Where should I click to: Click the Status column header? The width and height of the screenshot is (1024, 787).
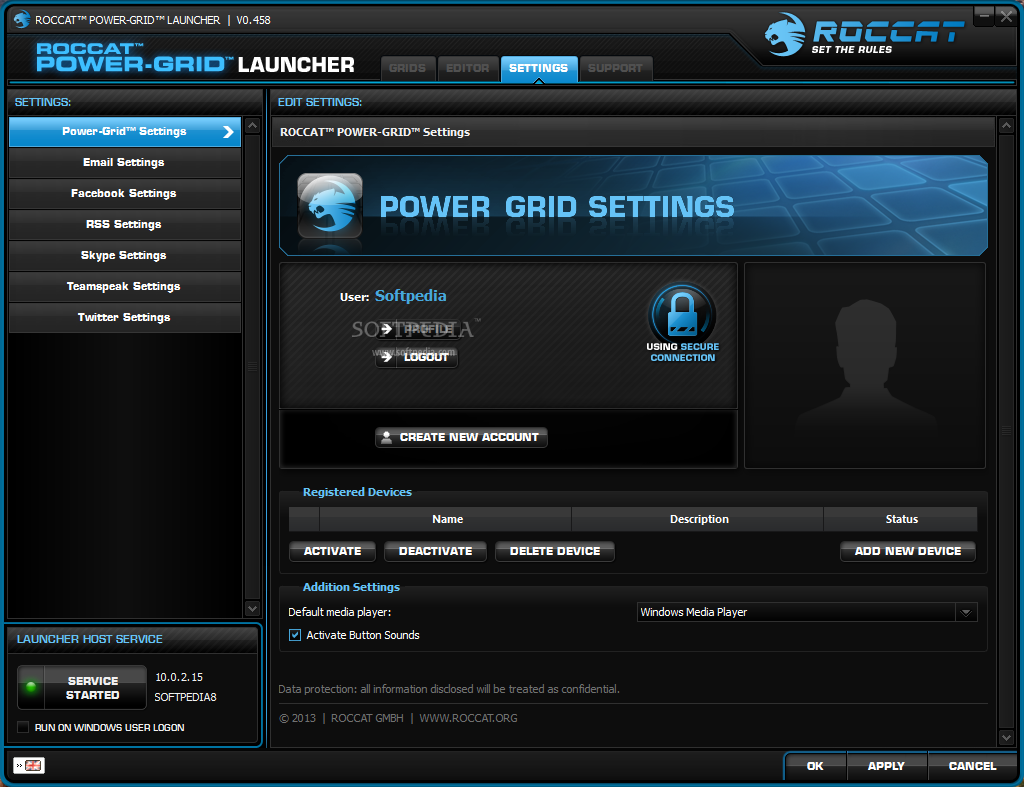pyautogui.click(x=901, y=519)
